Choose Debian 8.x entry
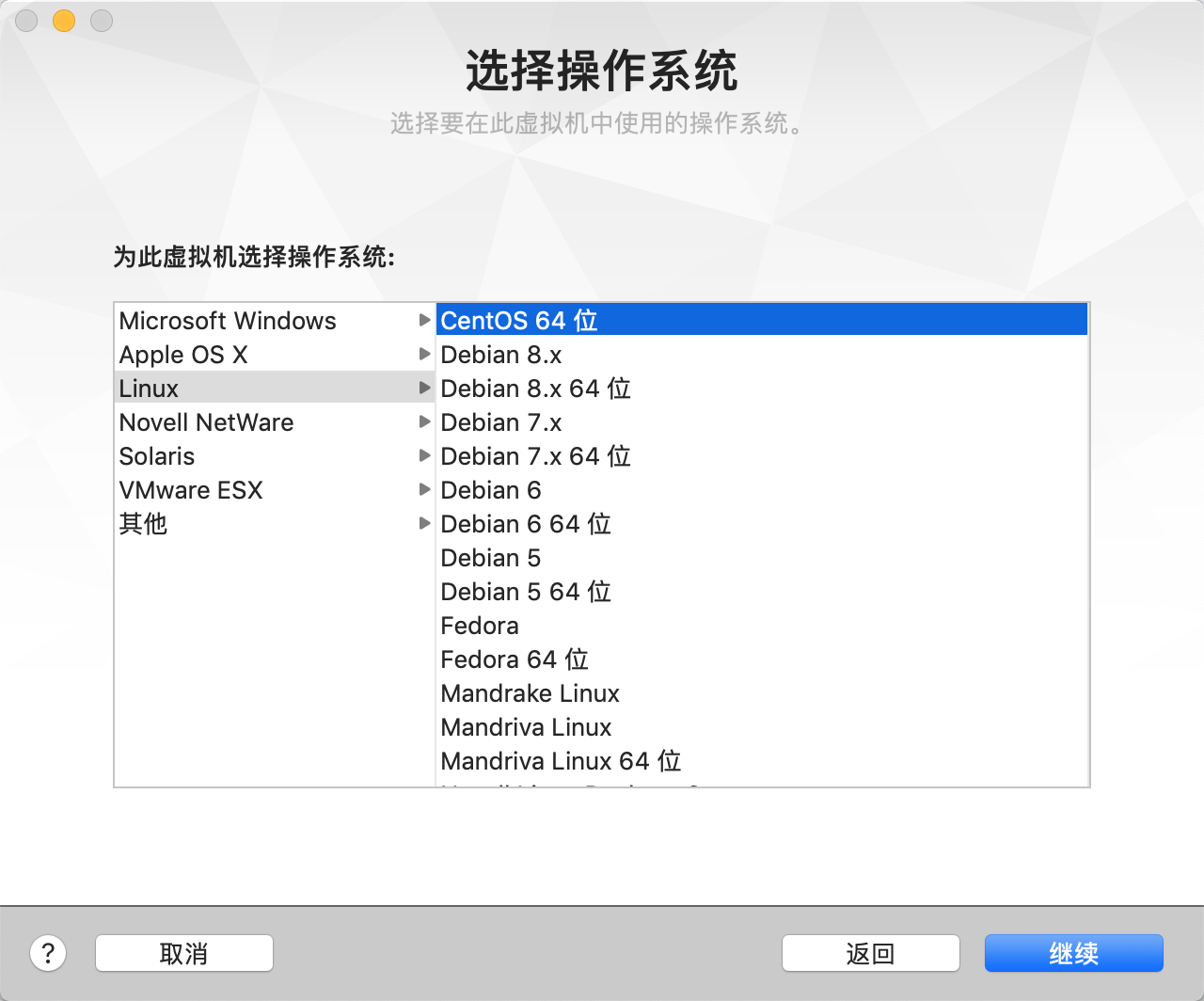 coord(762,355)
